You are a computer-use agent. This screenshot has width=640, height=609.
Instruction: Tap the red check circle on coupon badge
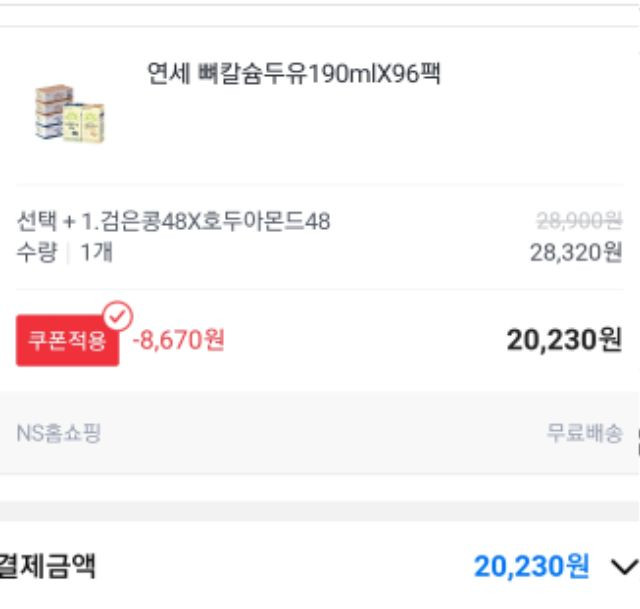(118, 316)
